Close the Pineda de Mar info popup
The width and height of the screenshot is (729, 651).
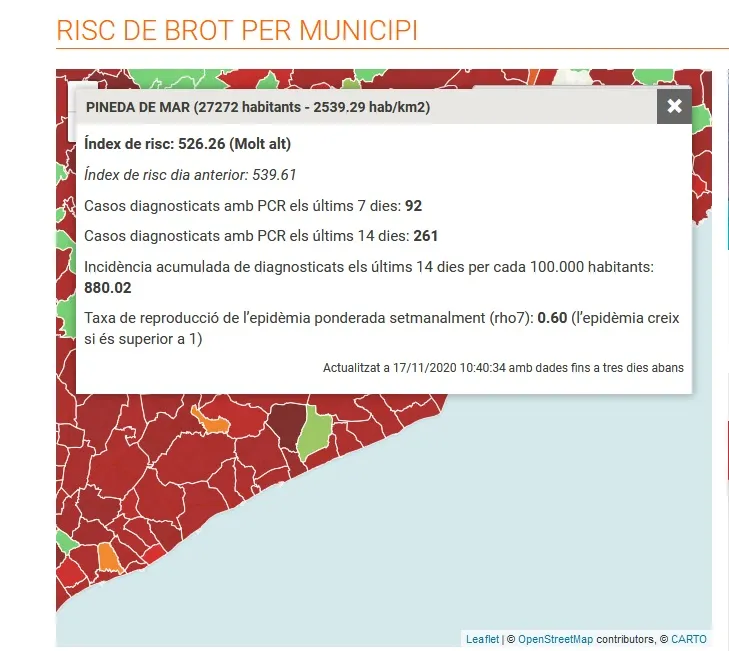[674, 106]
